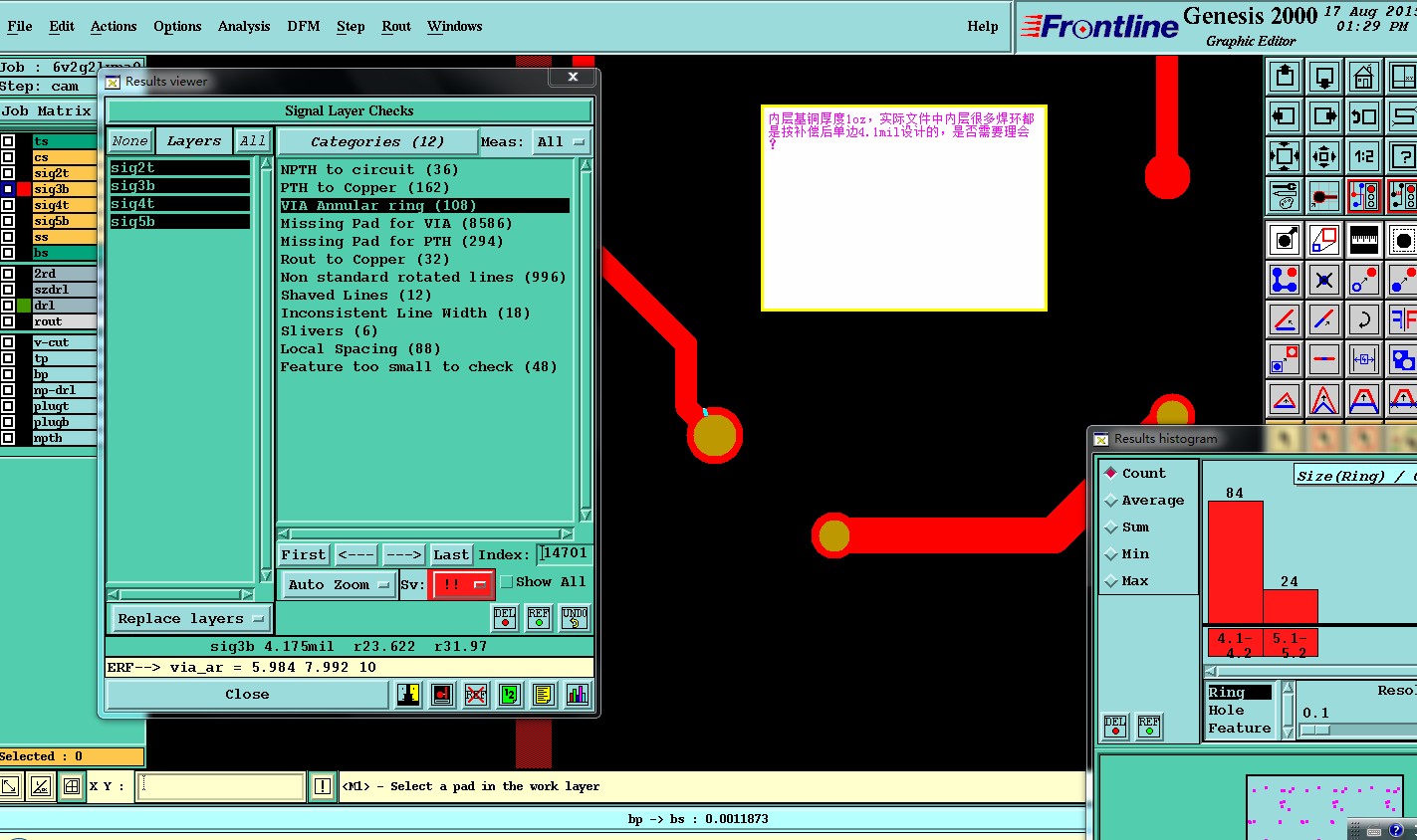1417x840 pixels.
Task: Click the pan up icon in toolbar
Action: (1285, 77)
